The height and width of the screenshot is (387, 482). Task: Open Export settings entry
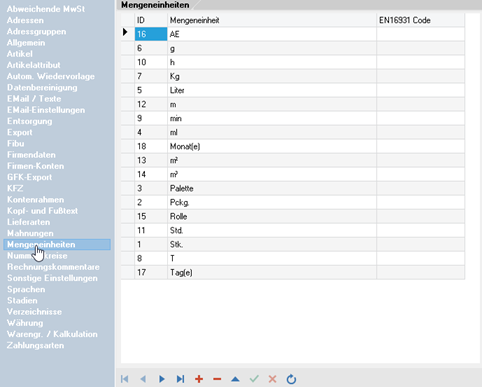coord(20,132)
